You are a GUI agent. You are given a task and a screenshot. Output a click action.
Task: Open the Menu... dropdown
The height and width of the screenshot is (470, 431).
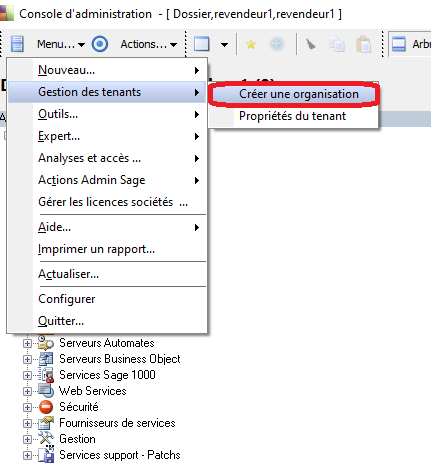(x=61, y=44)
